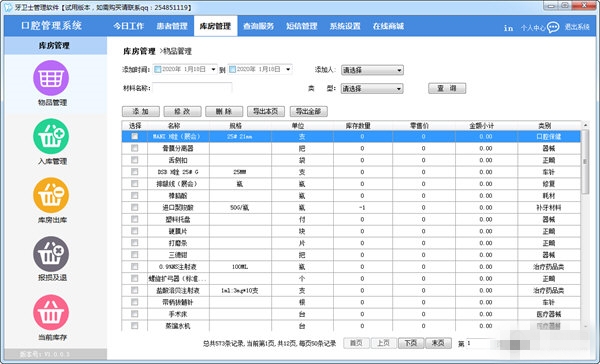Switch to 在线商城 tab
Image resolution: width=600 pixels, height=364 pixels.
coord(388,26)
